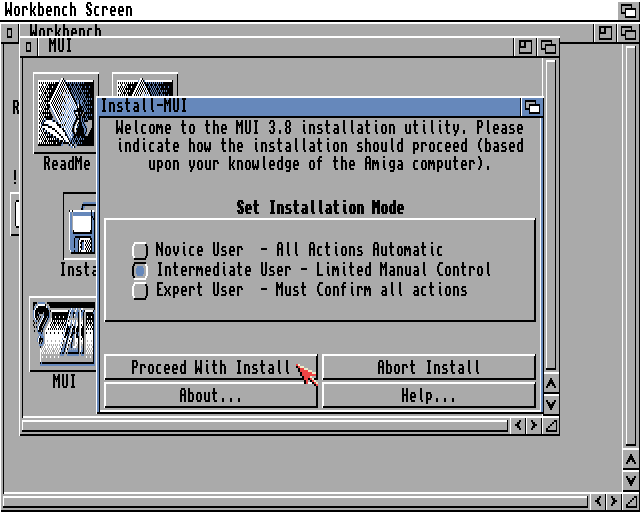640x512 pixels.
Task: Click the MUI window title bar
Action: click(276, 47)
